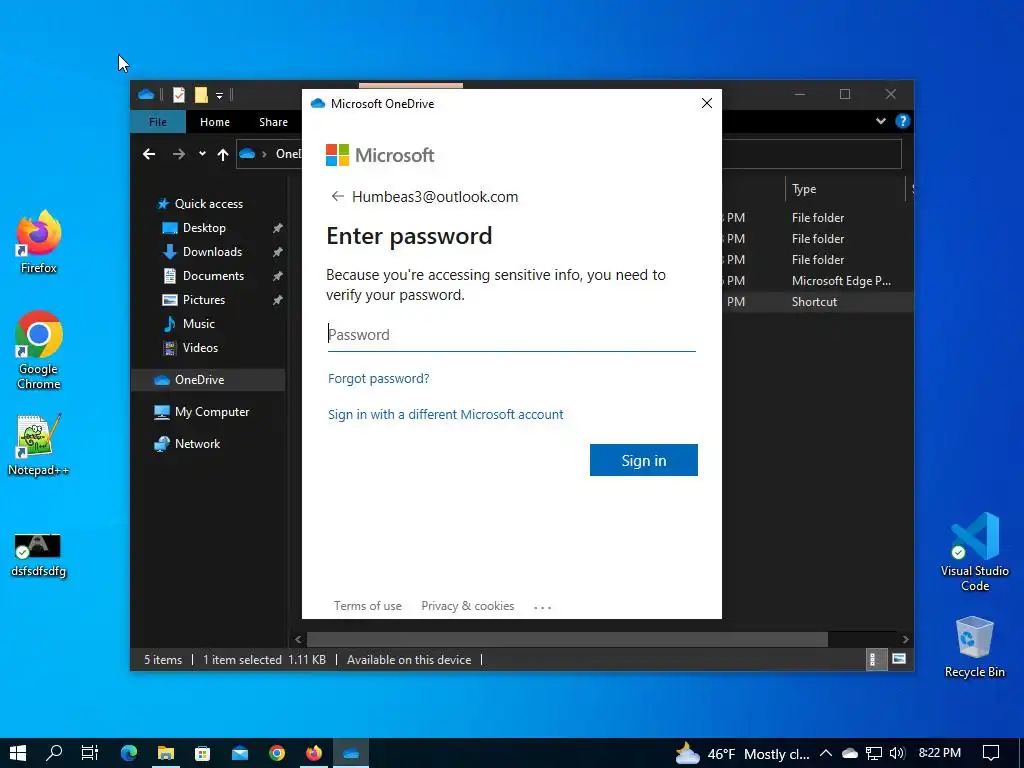Open Task View on the taskbar

click(x=89, y=753)
